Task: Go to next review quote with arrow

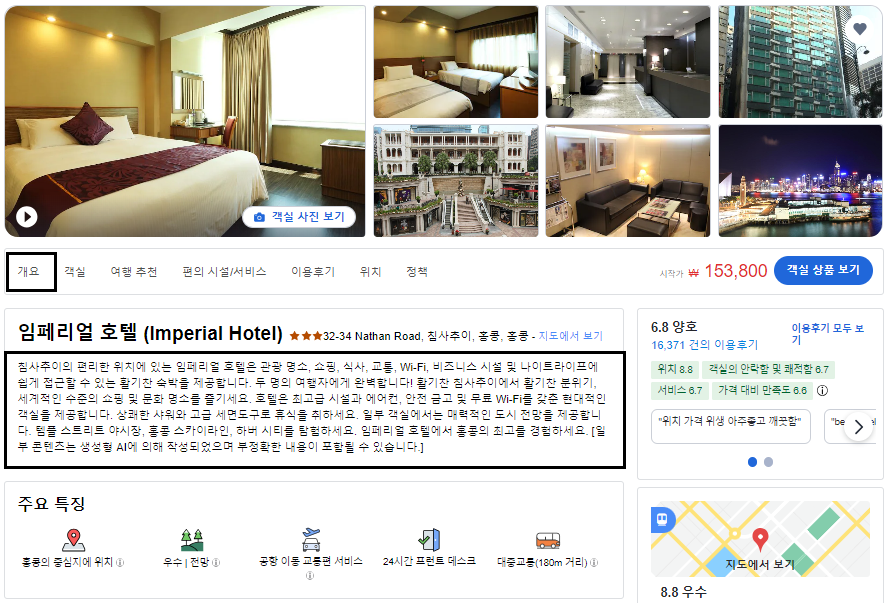Action: (859, 426)
